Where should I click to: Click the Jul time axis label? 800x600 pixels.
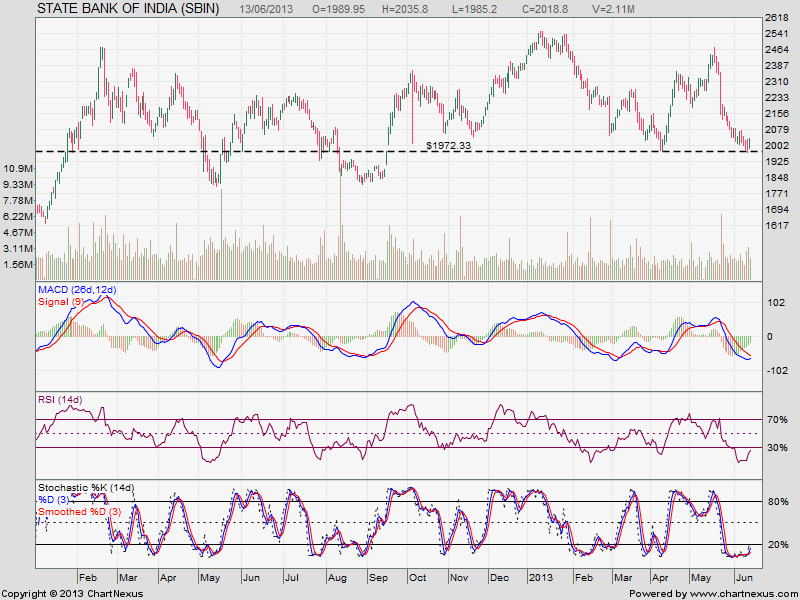click(x=291, y=578)
